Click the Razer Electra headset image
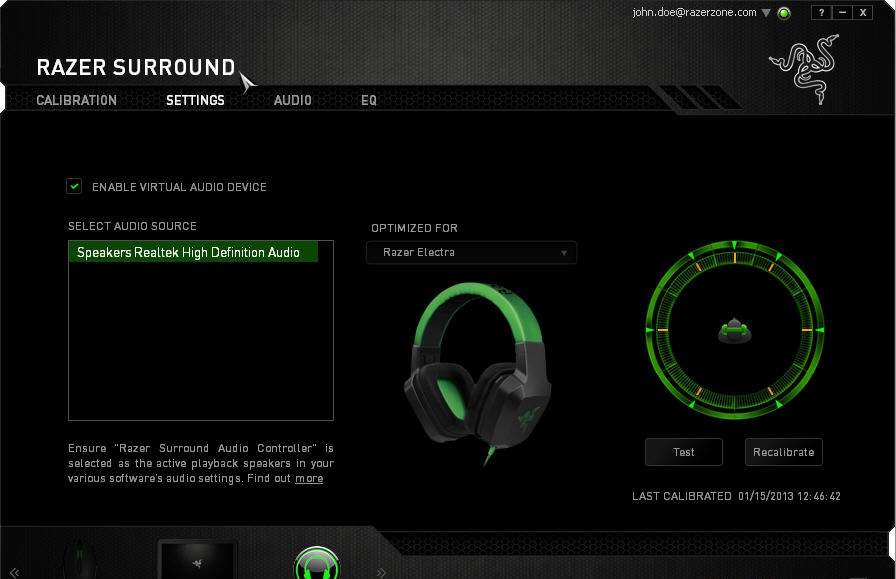The height and width of the screenshot is (579, 896). click(478, 372)
